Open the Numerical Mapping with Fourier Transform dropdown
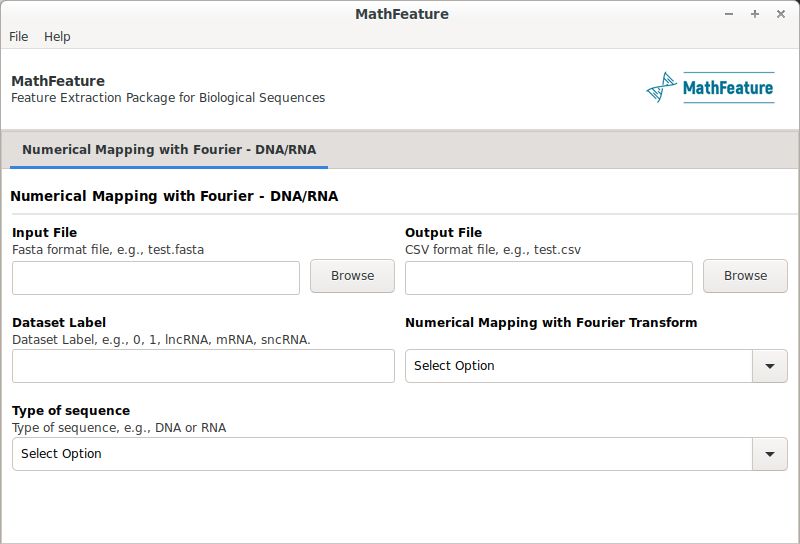This screenshot has width=800, height=544. [x=596, y=366]
